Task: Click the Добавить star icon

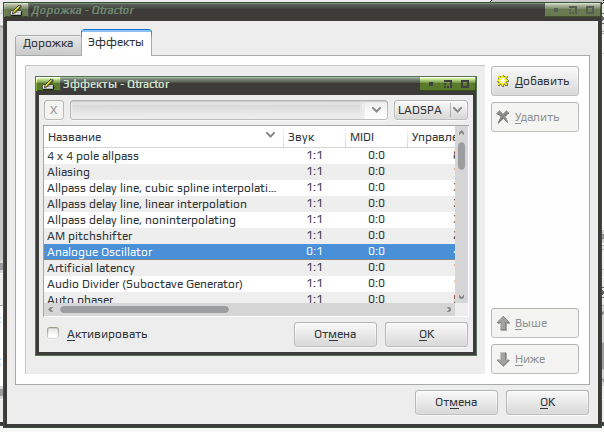Action: 503,81
